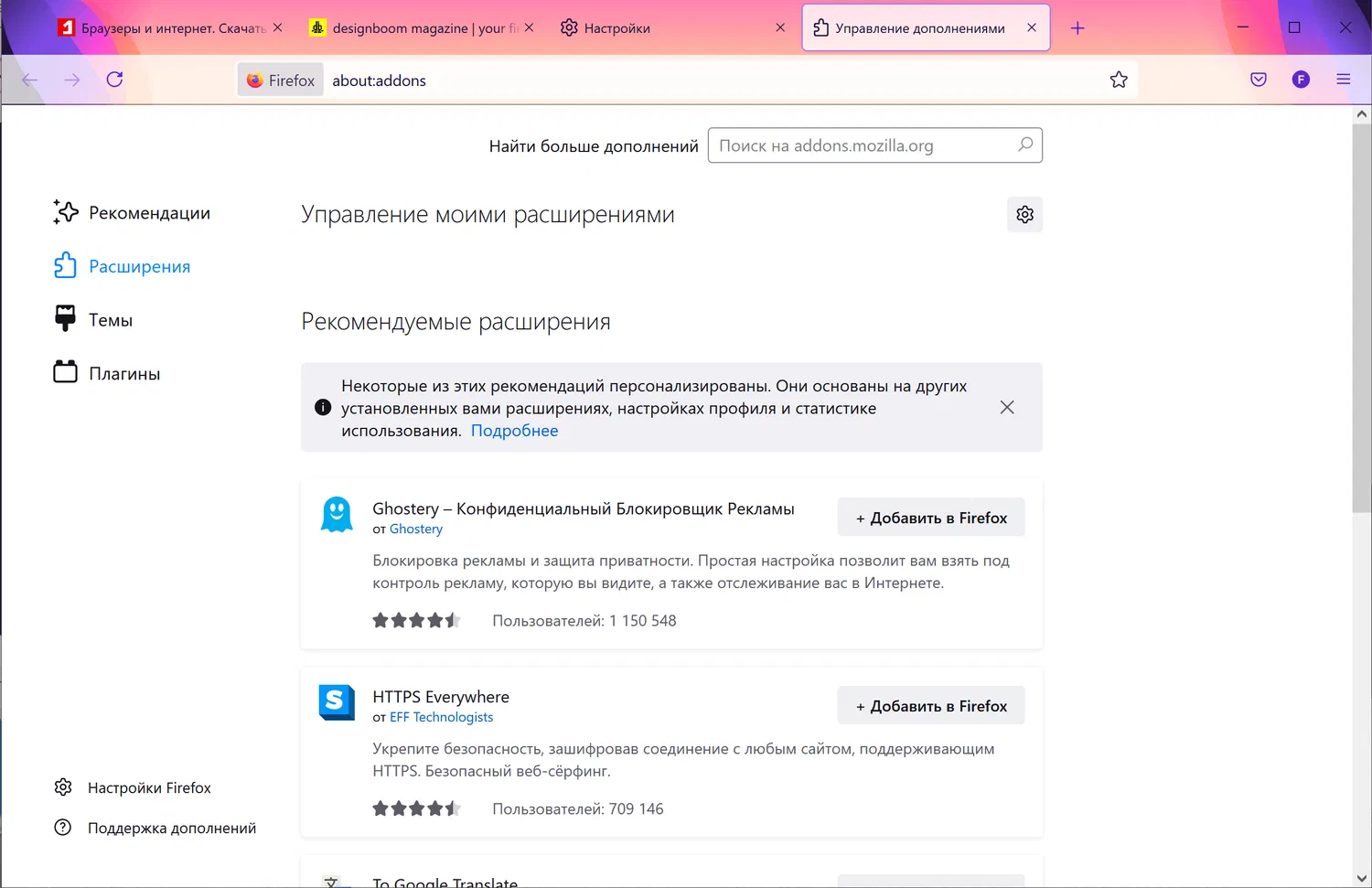Click the HTTPS Everywhere extension title
This screenshot has width=1372, height=888.
(x=441, y=697)
